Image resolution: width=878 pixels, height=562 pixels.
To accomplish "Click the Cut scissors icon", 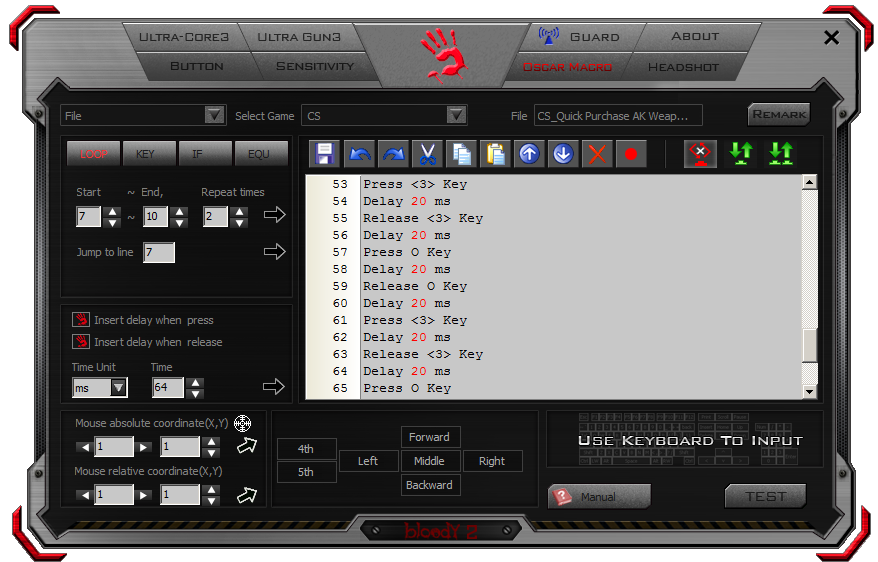I will coord(428,153).
